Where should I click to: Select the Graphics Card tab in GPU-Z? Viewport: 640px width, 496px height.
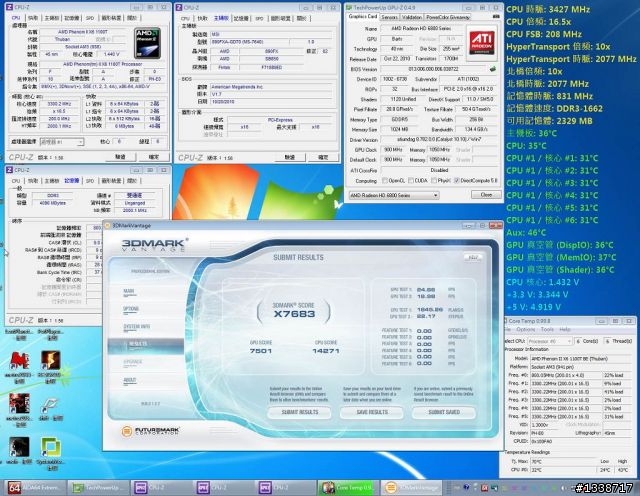point(362,17)
